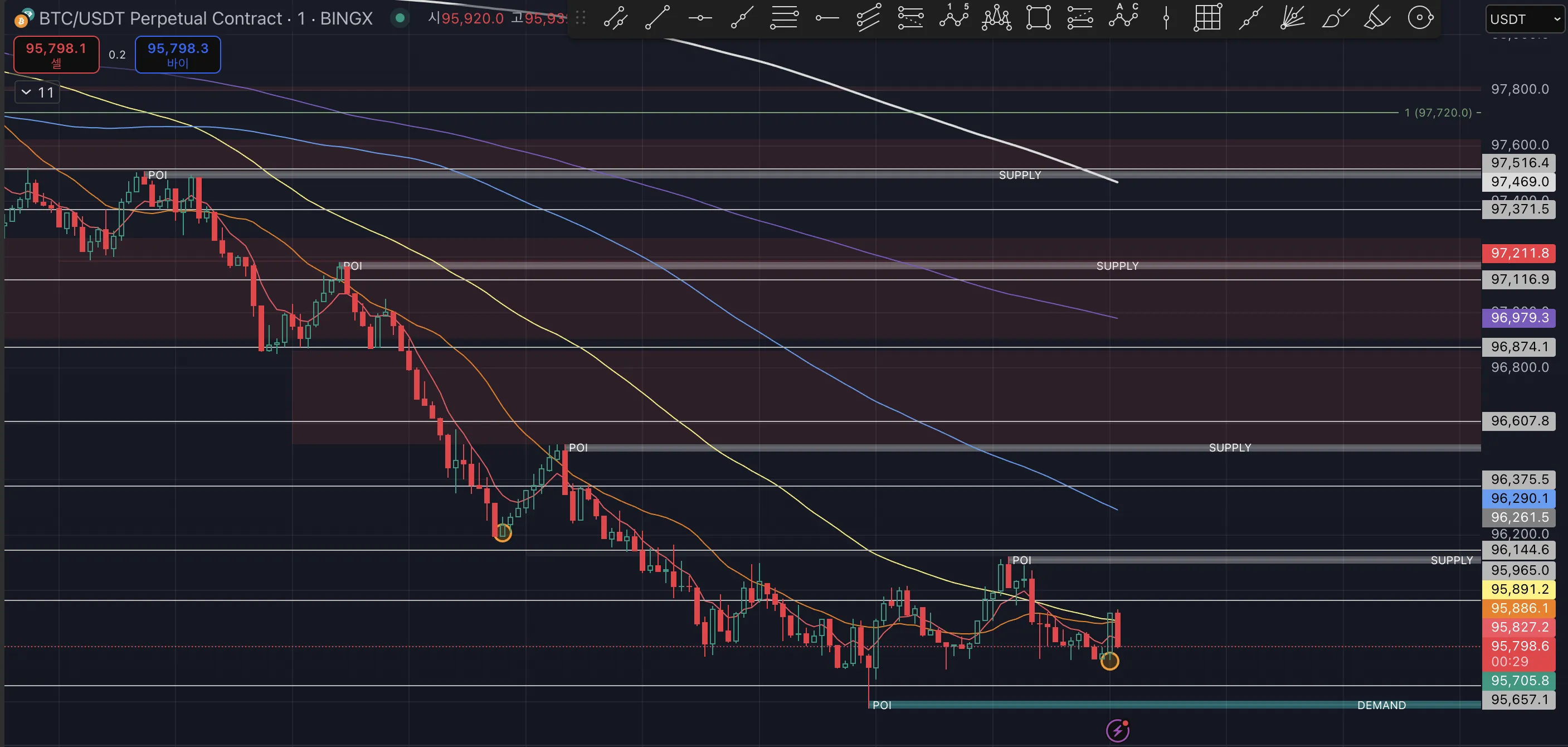Select the Brush drawing tool
Screen dimensions: 1568x747
tap(1336, 18)
